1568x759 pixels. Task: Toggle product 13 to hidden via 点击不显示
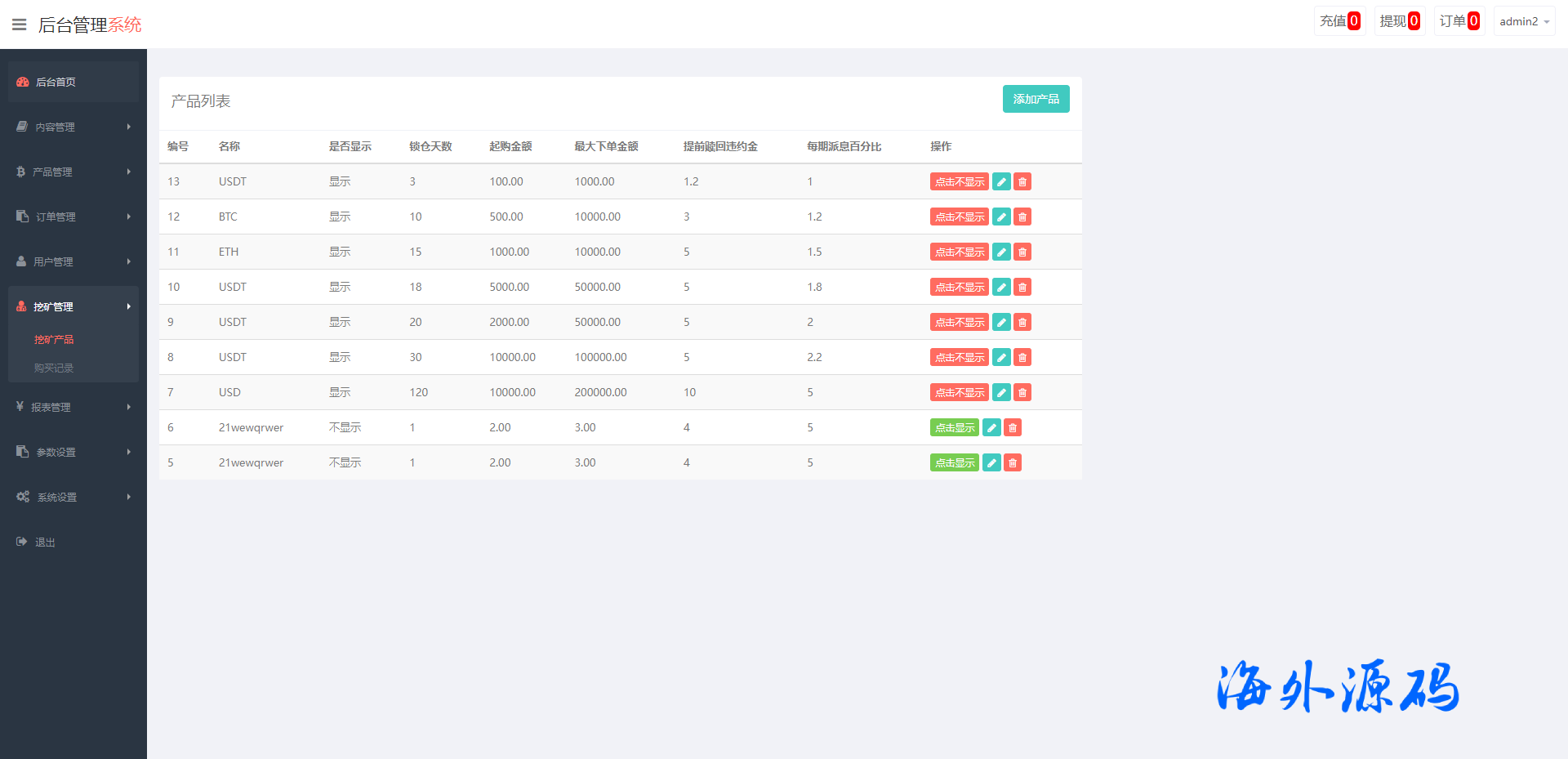click(x=959, y=181)
